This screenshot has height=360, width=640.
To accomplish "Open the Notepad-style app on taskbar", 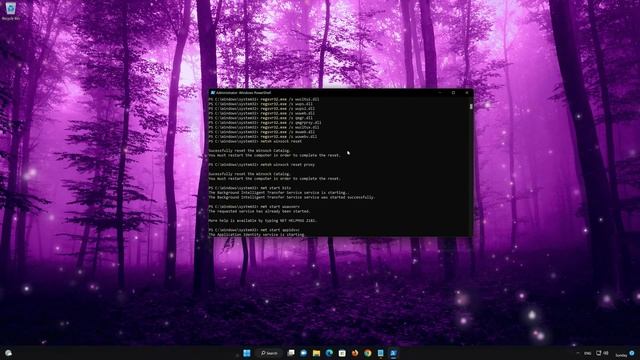I will pos(380,353).
